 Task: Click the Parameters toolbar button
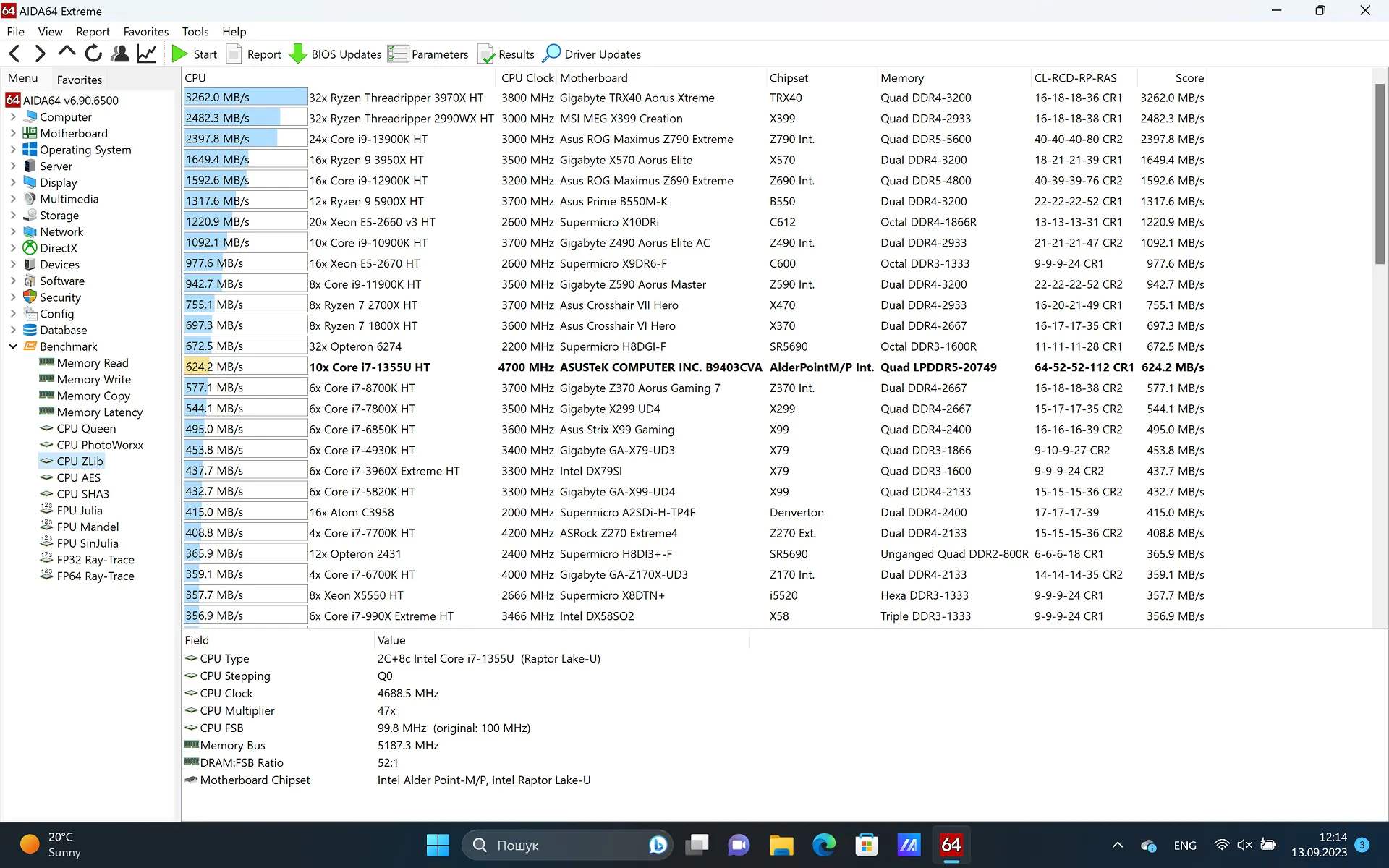[x=428, y=54]
